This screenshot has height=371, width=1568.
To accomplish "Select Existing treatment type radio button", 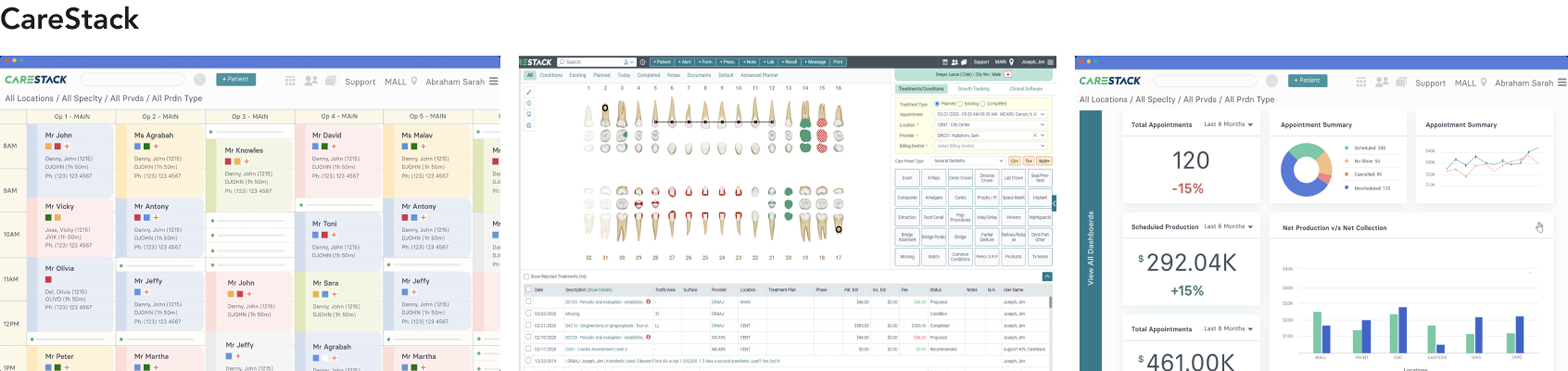I will tap(960, 103).
